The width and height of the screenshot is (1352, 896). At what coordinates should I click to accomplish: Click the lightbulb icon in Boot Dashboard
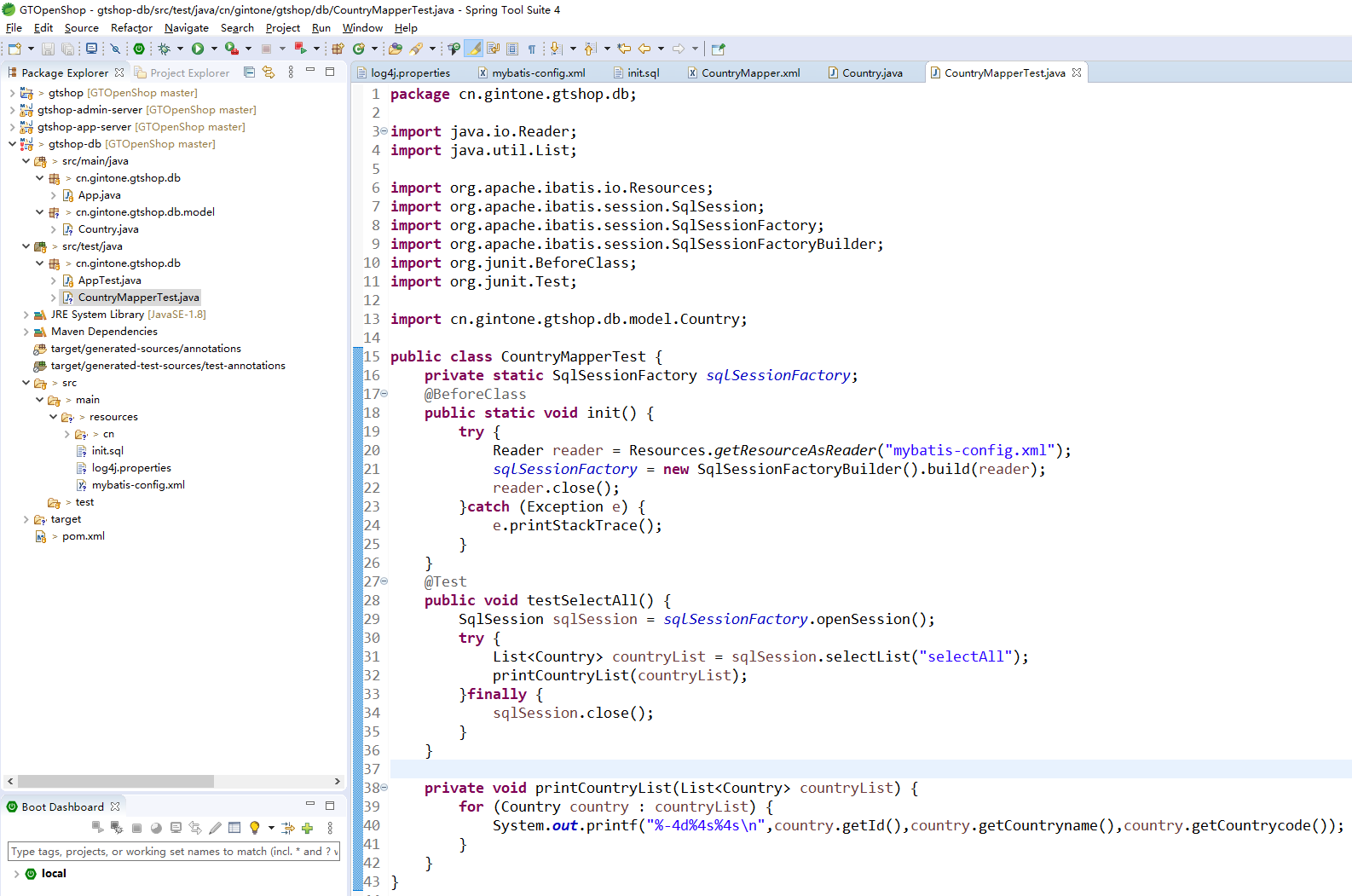pos(254,828)
